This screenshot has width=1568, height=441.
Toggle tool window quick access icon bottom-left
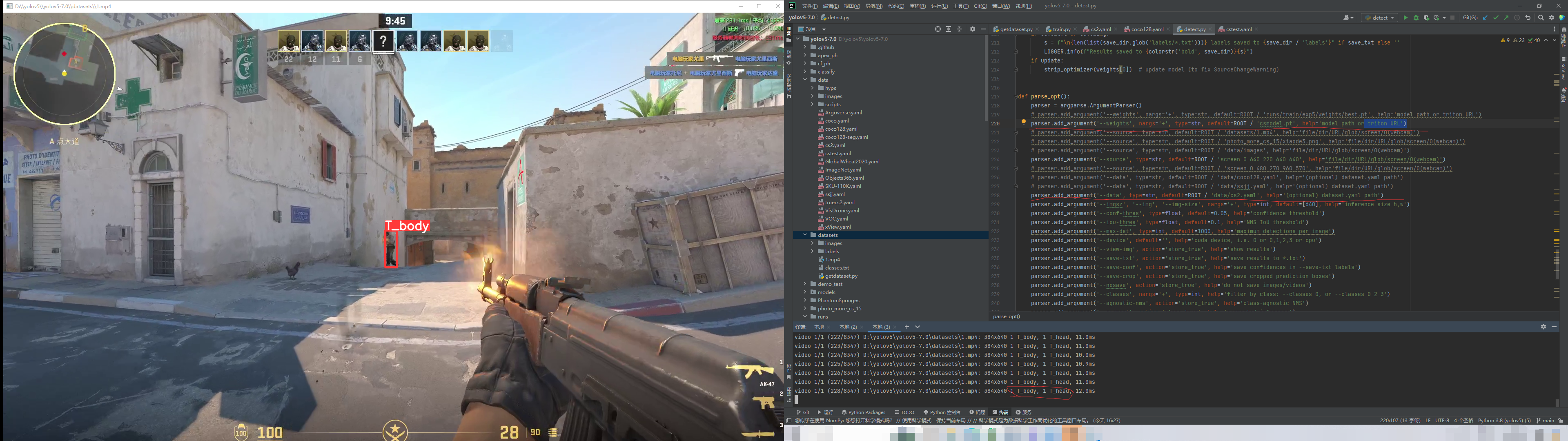789,420
